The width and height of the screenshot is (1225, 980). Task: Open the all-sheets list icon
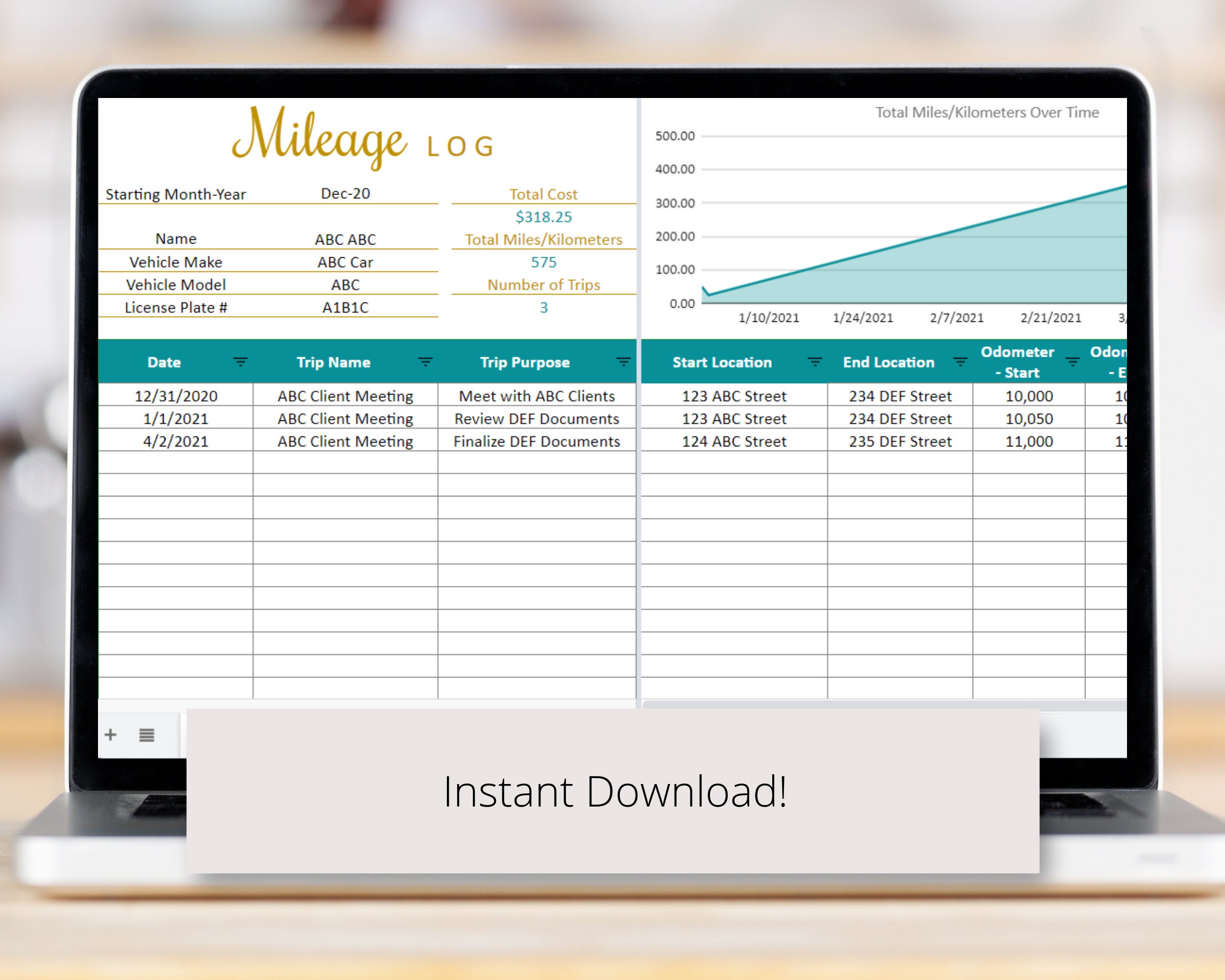pos(147,735)
